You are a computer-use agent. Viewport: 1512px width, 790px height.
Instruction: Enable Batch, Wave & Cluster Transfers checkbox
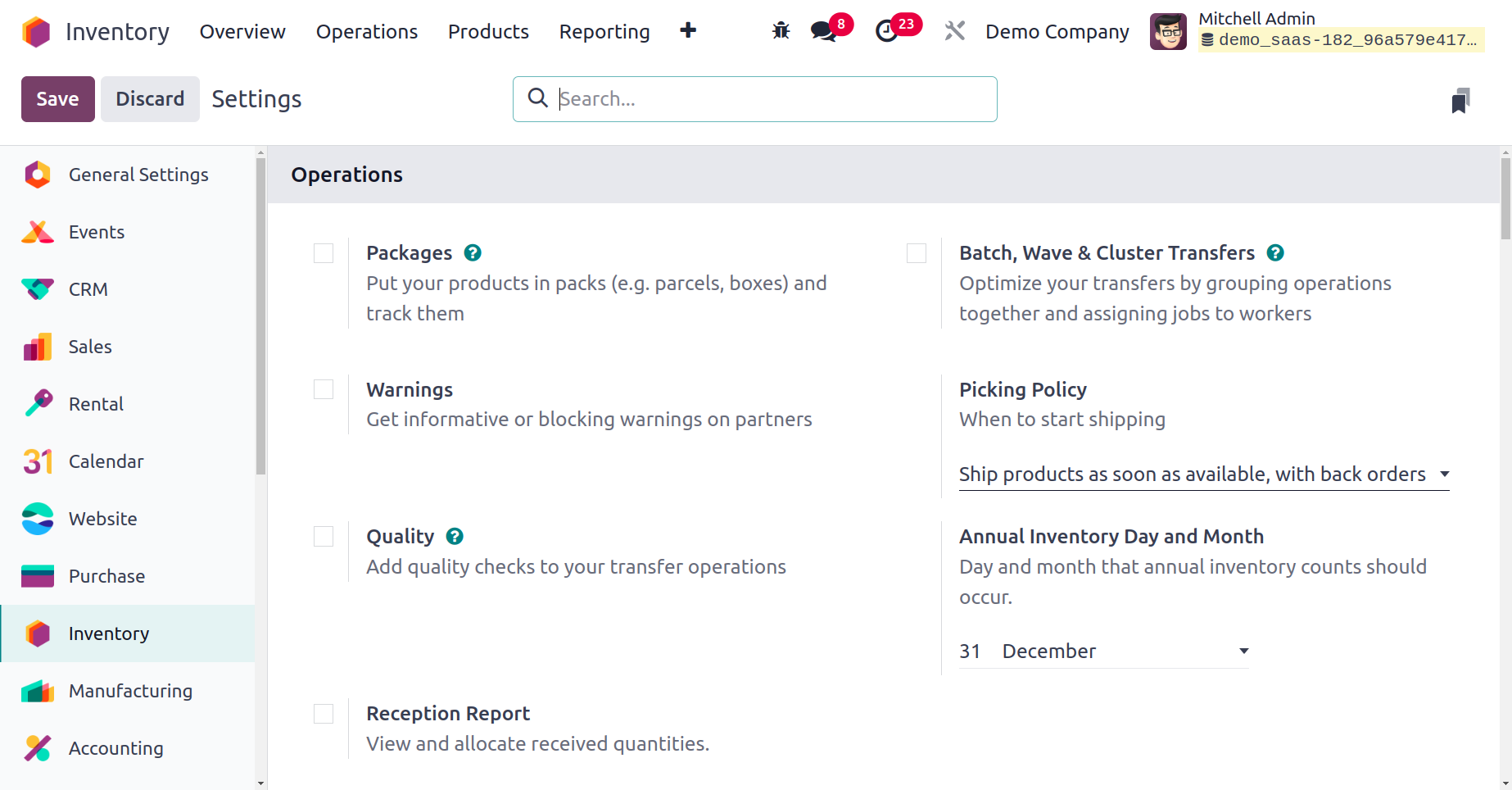(917, 253)
